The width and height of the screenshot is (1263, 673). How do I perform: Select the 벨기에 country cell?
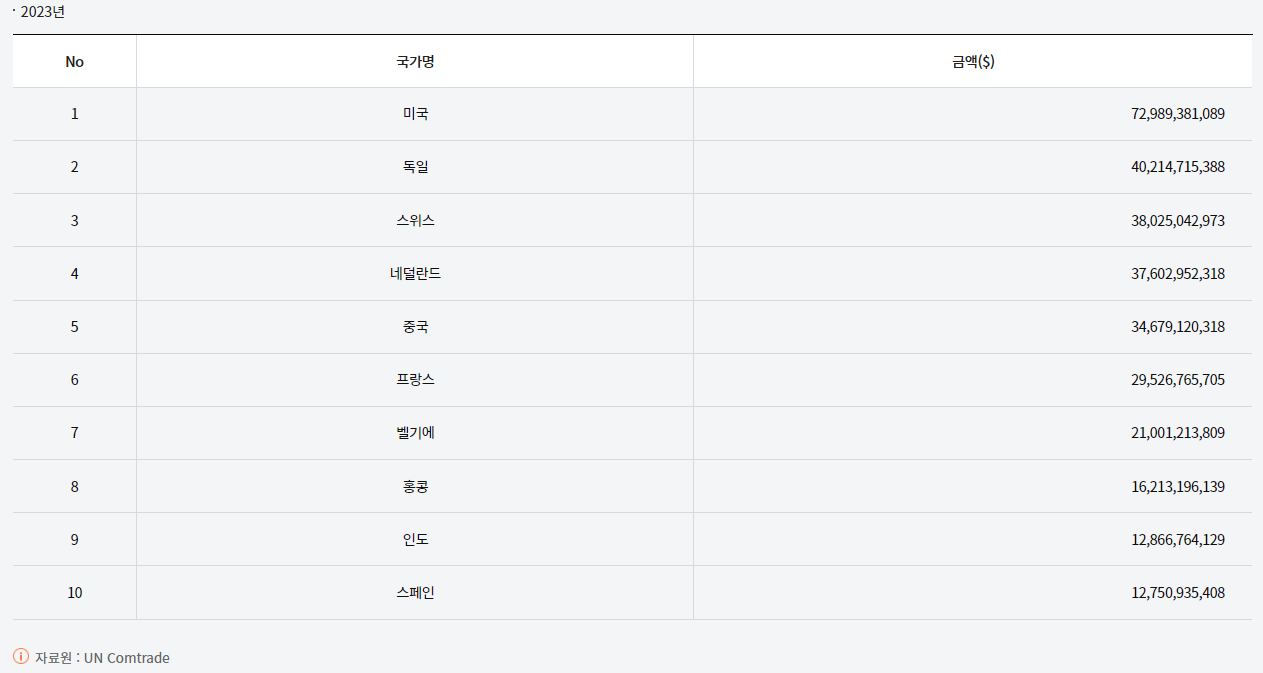click(x=415, y=433)
